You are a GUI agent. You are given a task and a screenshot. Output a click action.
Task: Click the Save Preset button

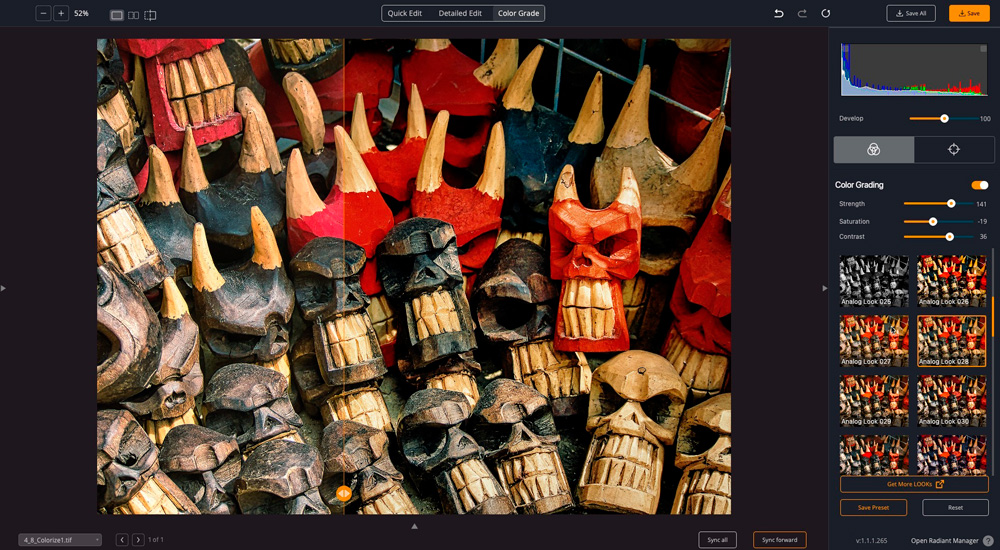point(873,508)
